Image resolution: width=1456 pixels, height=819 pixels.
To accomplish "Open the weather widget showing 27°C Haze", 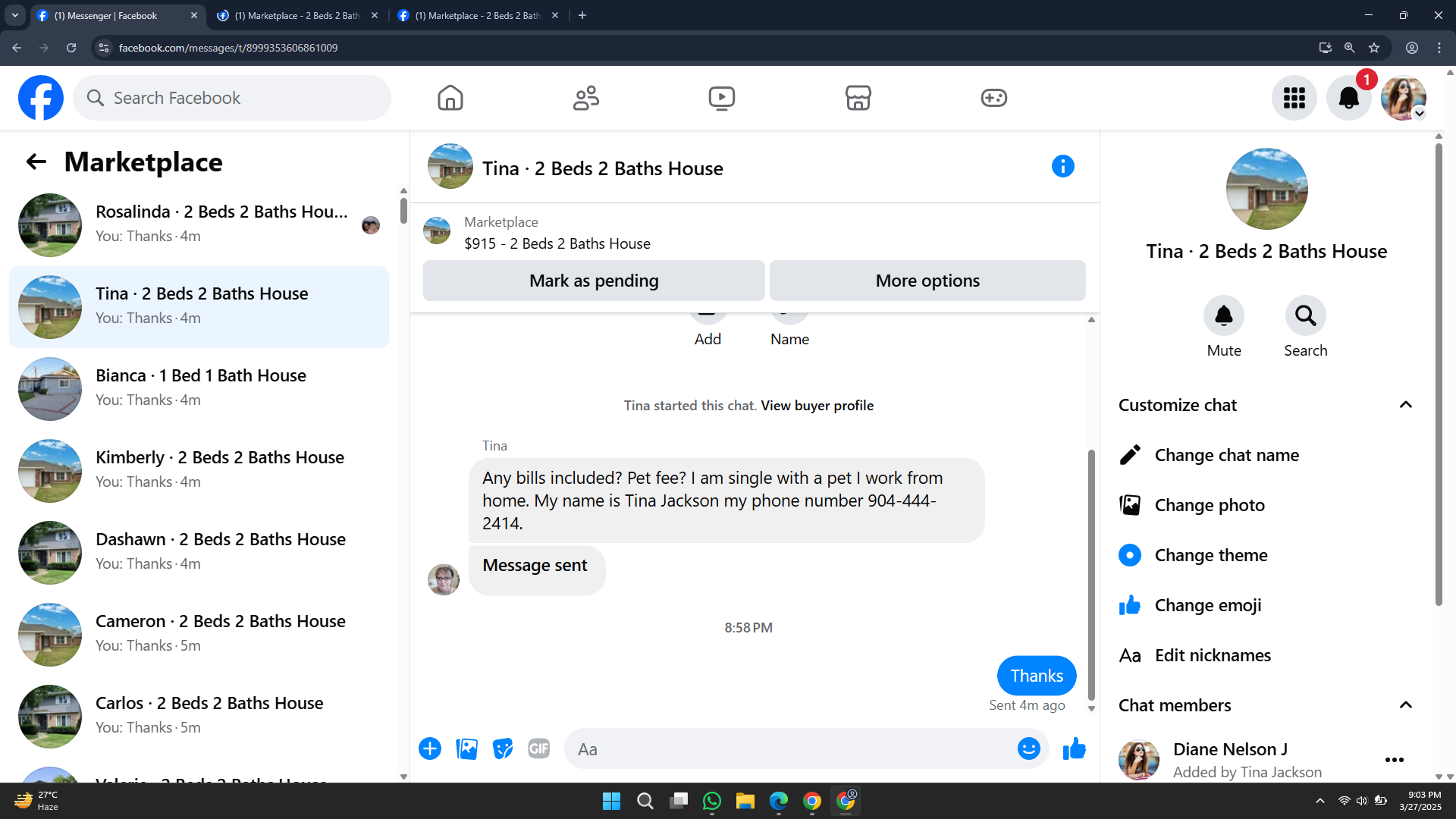I will pos(36,801).
